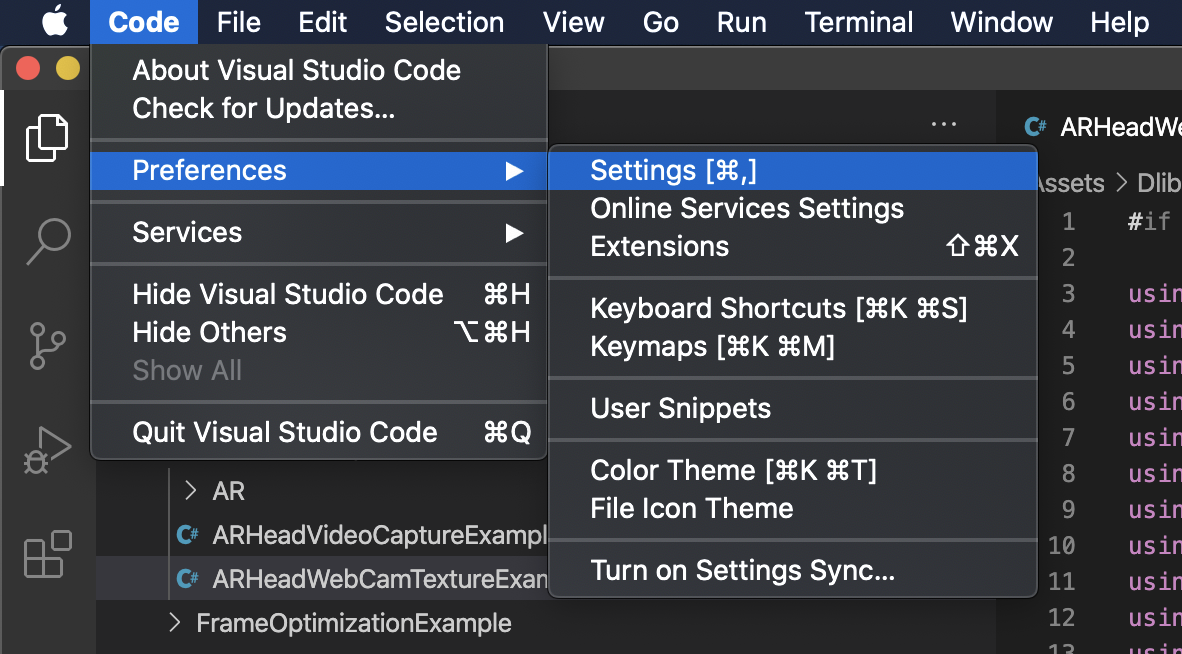Expand the AR folder chevron
The width and height of the screenshot is (1182, 654).
click(191, 491)
